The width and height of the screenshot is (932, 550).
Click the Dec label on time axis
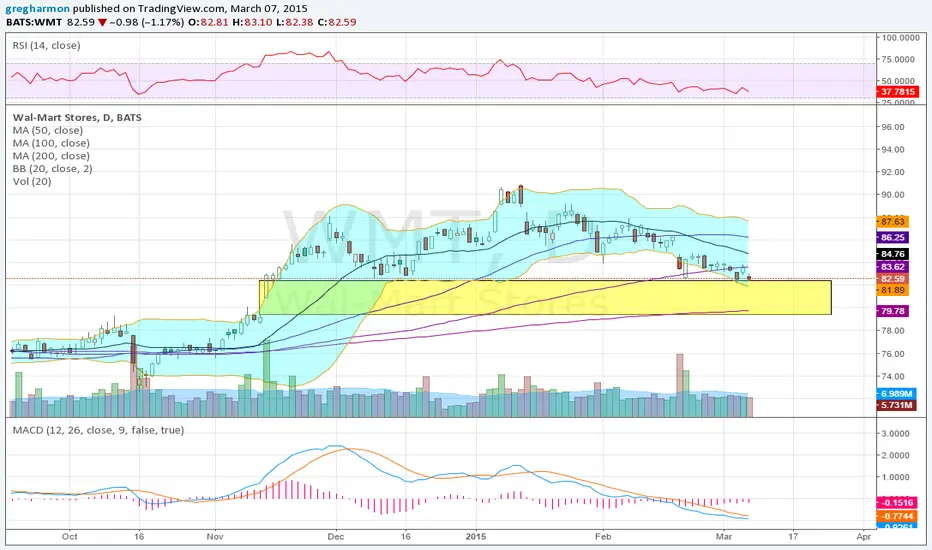click(x=336, y=536)
